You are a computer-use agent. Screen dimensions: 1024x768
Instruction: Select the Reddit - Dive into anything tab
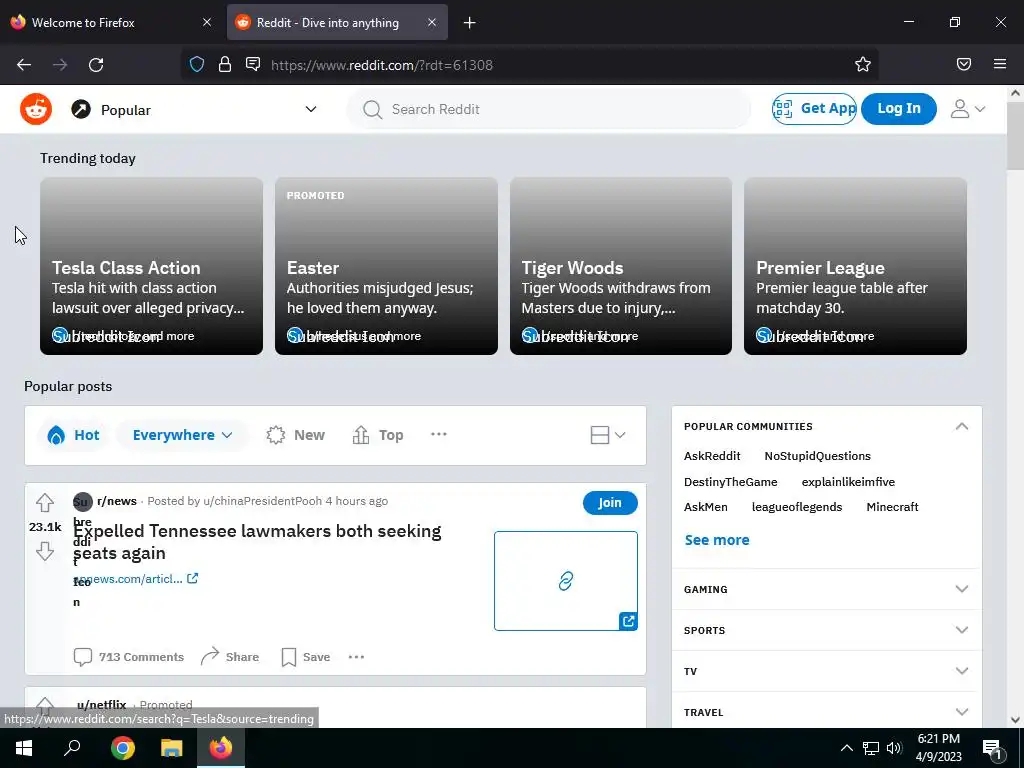[337, 23]
